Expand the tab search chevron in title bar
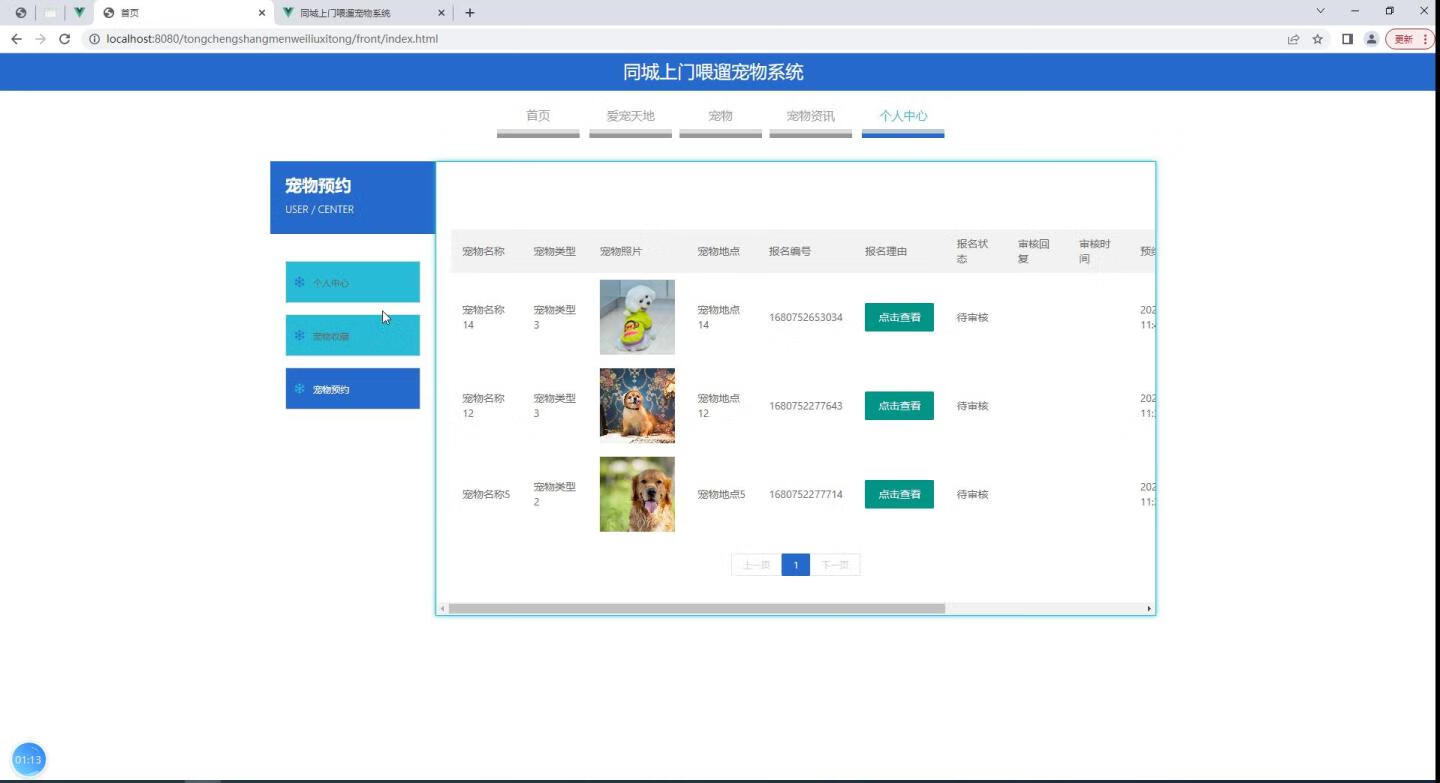1440x783 pixels. [x=1320, y=11]
